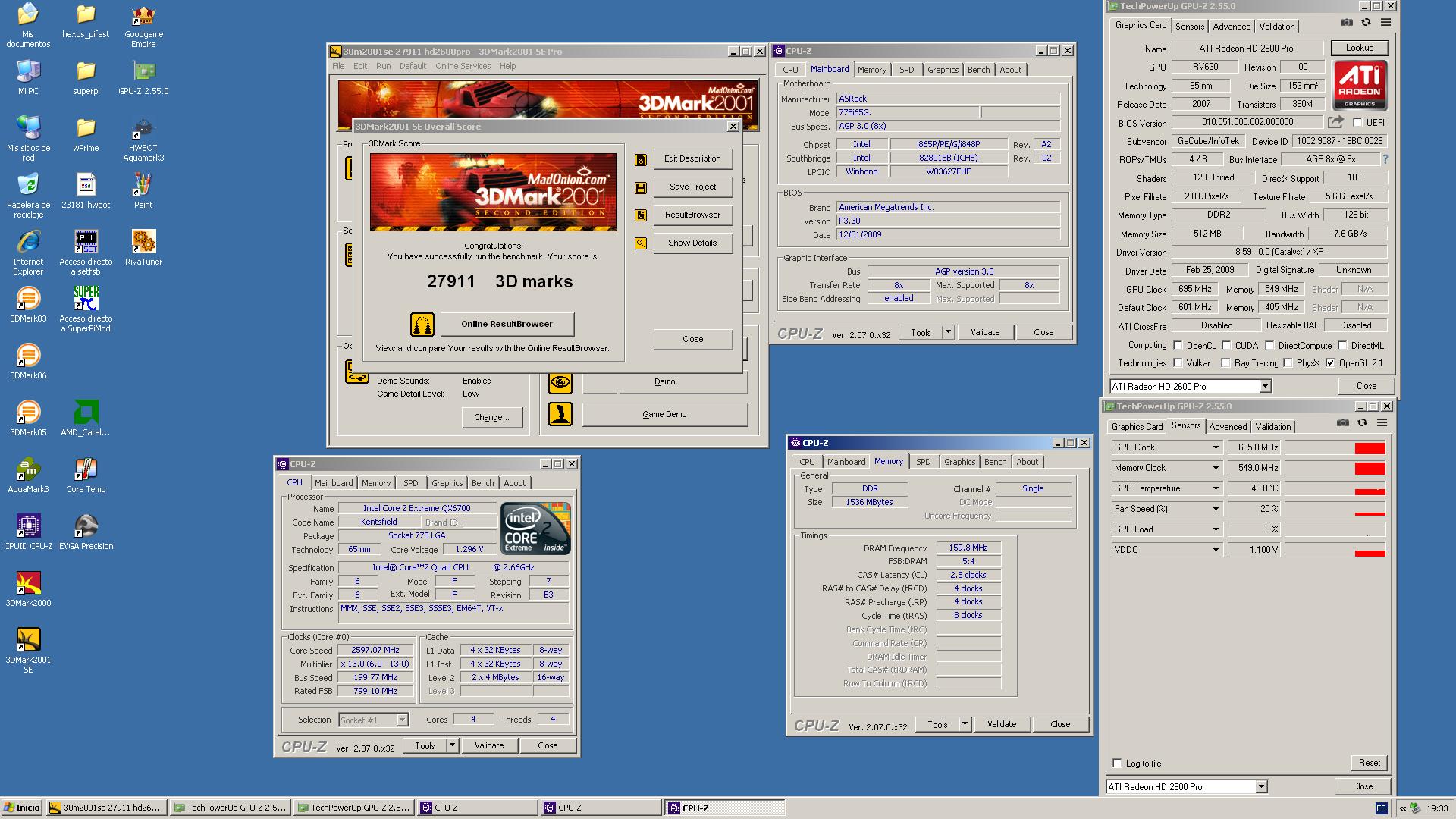Switch to Graphics tab in CPU-Z Memory window
The height and width of the screenshot is (819, 1456).
(x=959, y=462)
